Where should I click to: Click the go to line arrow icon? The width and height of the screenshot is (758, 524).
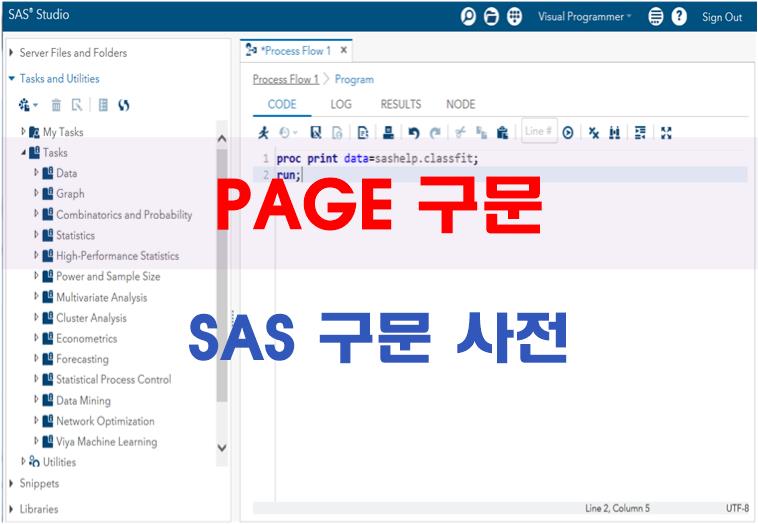click(568, 132)
